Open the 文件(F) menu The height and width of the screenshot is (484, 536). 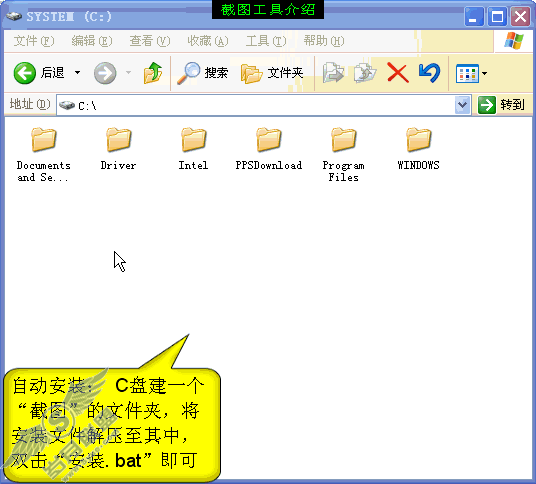[x=34, y=41]
